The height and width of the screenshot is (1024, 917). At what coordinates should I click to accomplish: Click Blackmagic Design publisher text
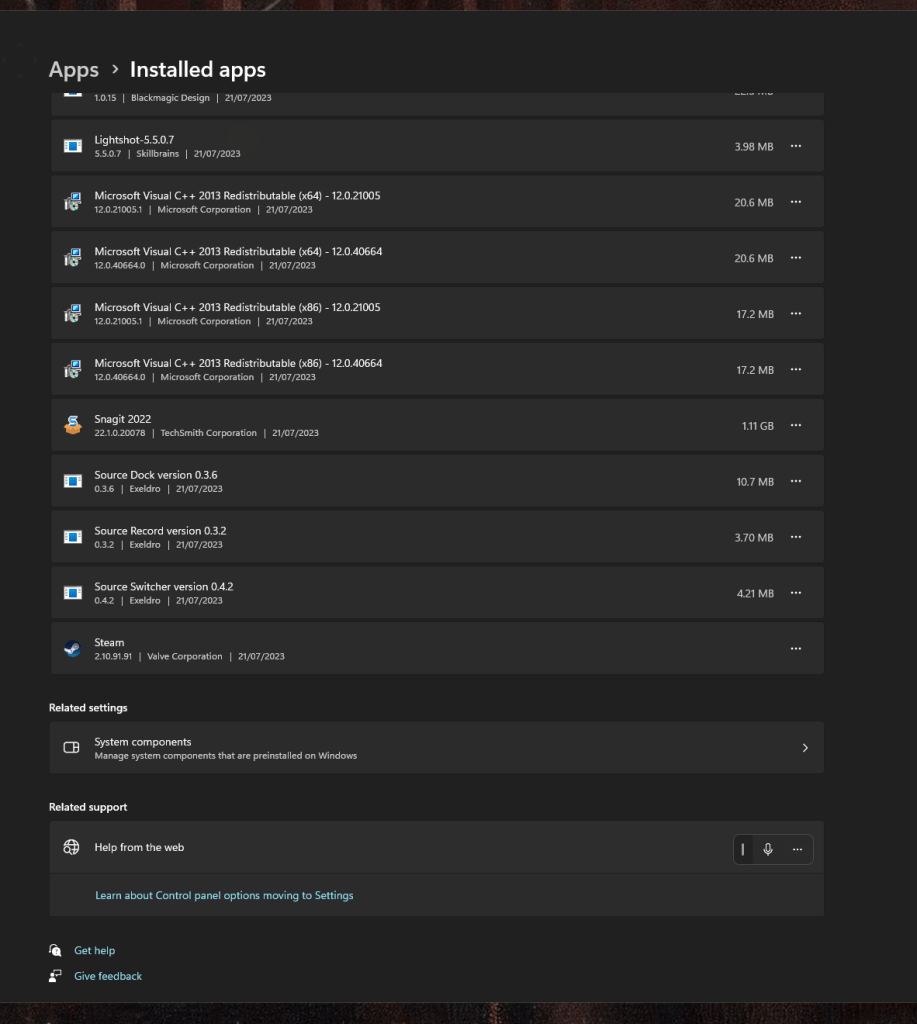pos(170,97)
